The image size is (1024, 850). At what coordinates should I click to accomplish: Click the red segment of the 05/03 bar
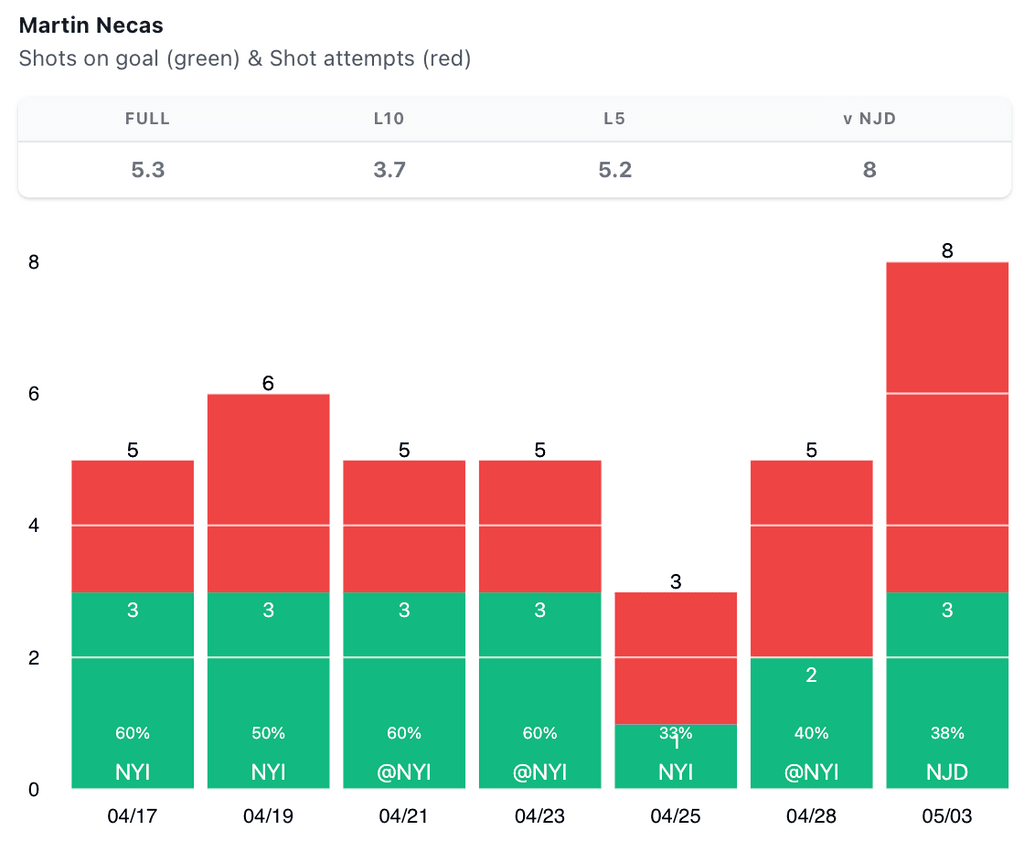[x=947, y=425]
